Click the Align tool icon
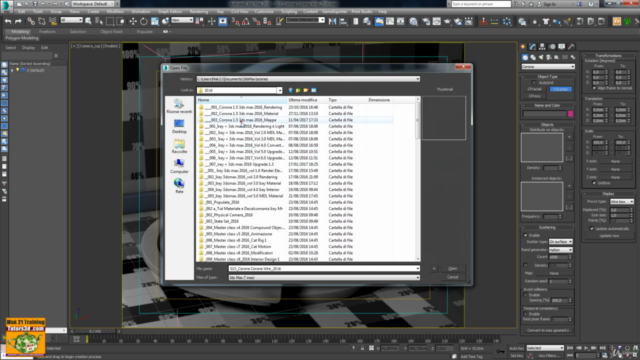The height and width of the screenshot is (360, 640). 343,21
